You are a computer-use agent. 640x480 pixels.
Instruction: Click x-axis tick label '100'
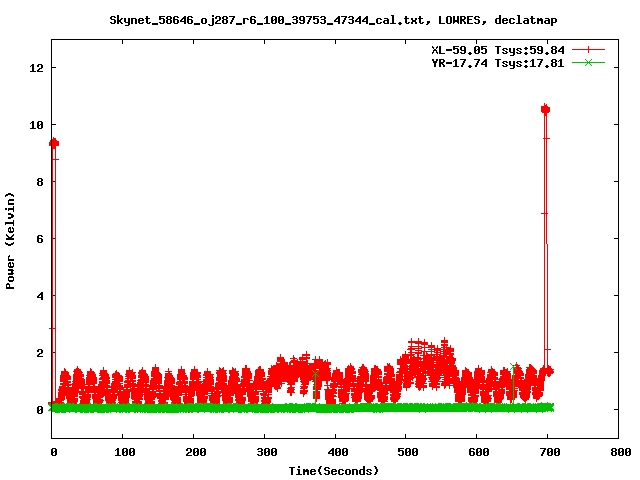coord(124,452)
